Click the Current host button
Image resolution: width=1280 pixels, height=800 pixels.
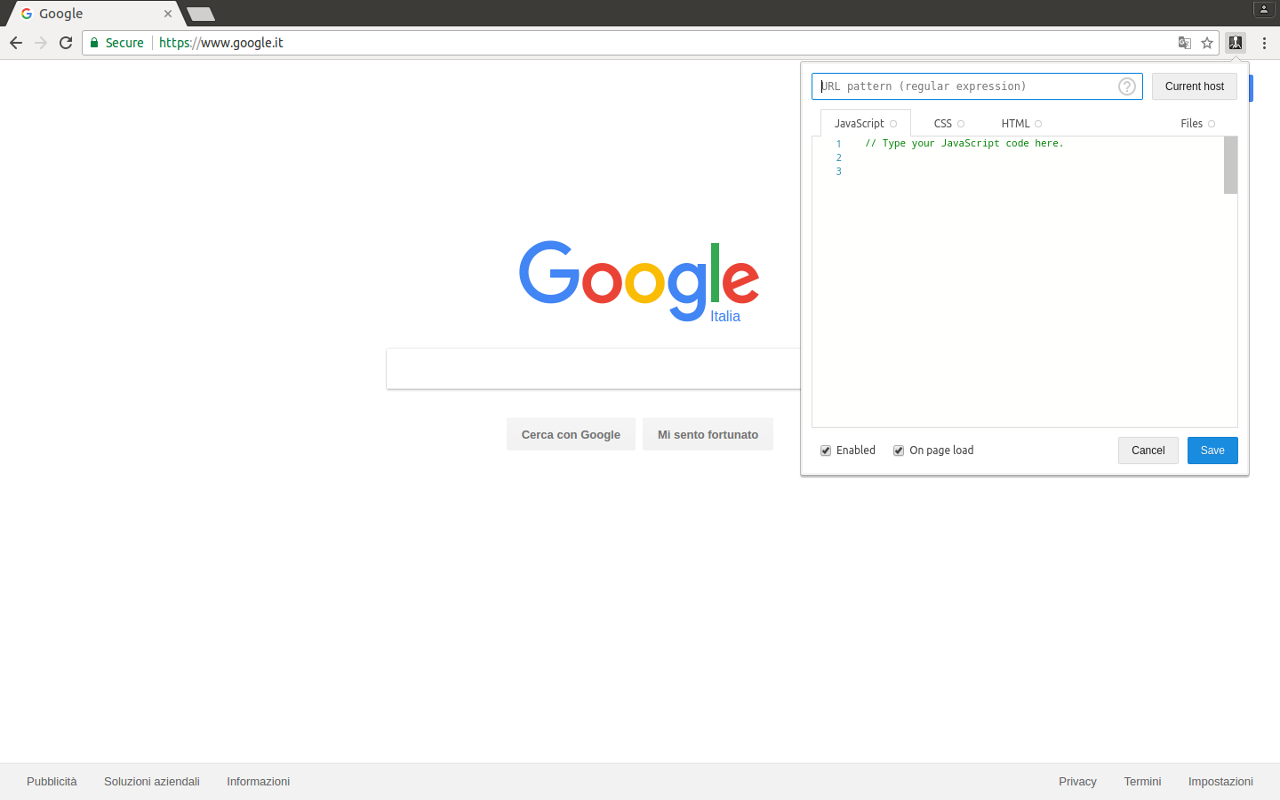click(1194, 86)
